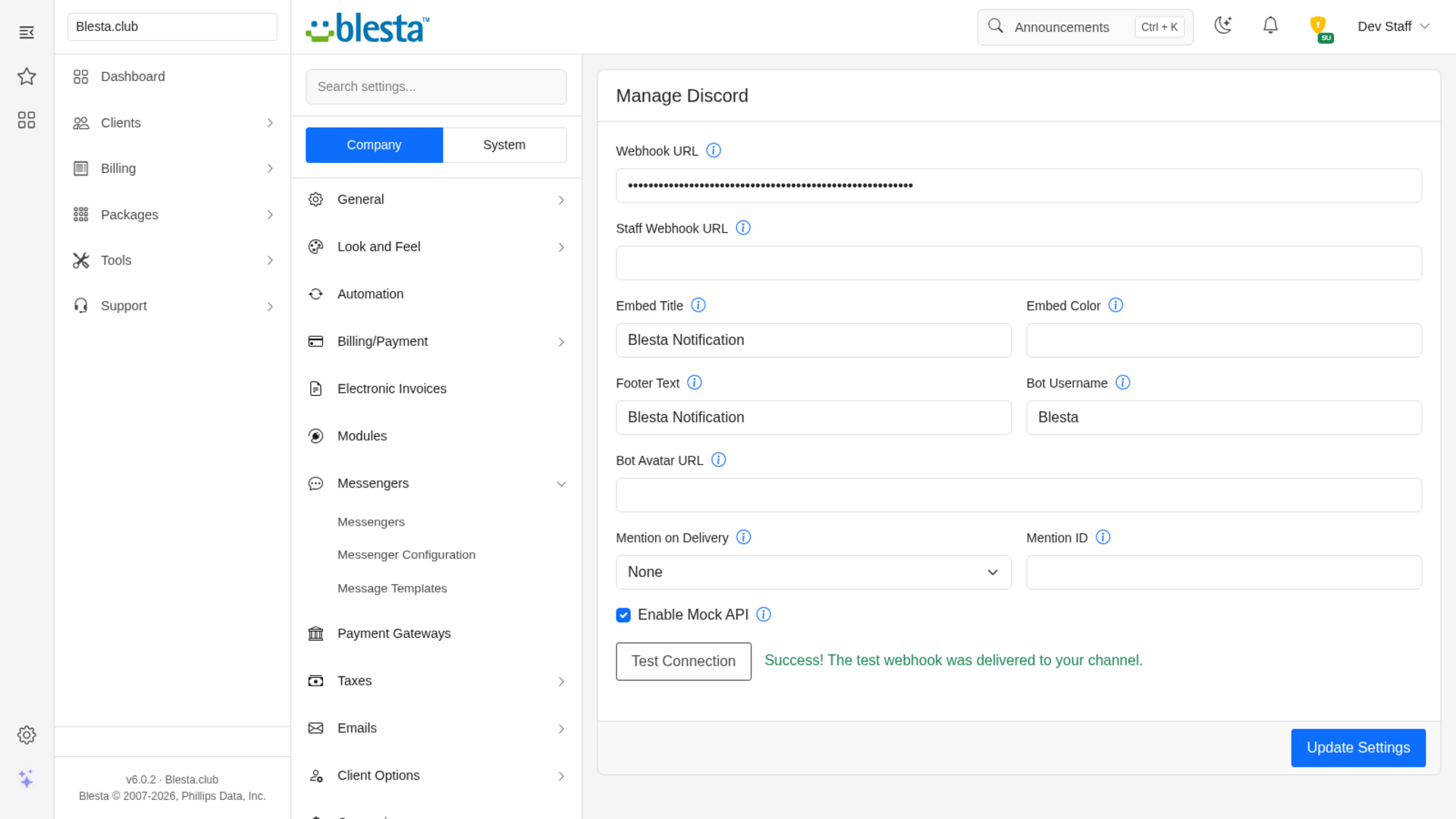This screenshot has width=1456, height=819.
Task: Click the search magnifier icon
Action: [995, 27]
